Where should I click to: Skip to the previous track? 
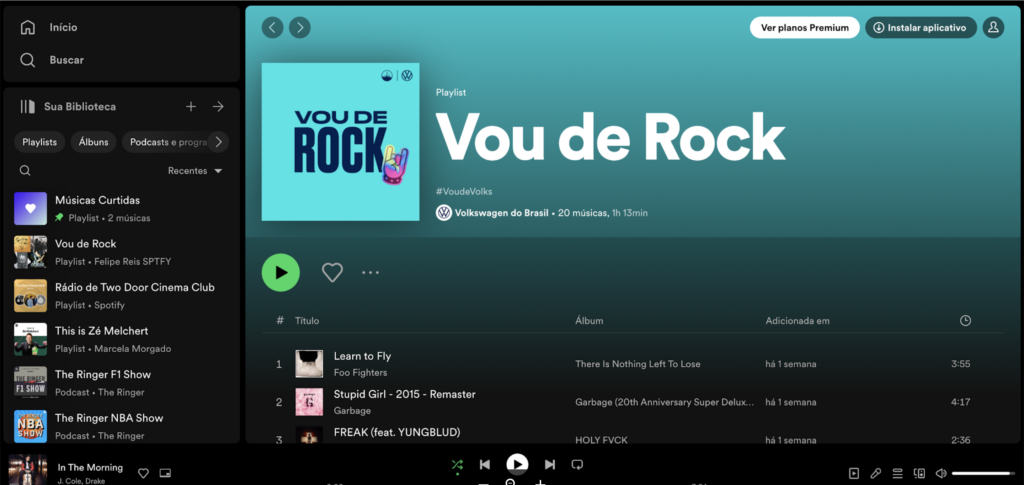tap(485, 464)
